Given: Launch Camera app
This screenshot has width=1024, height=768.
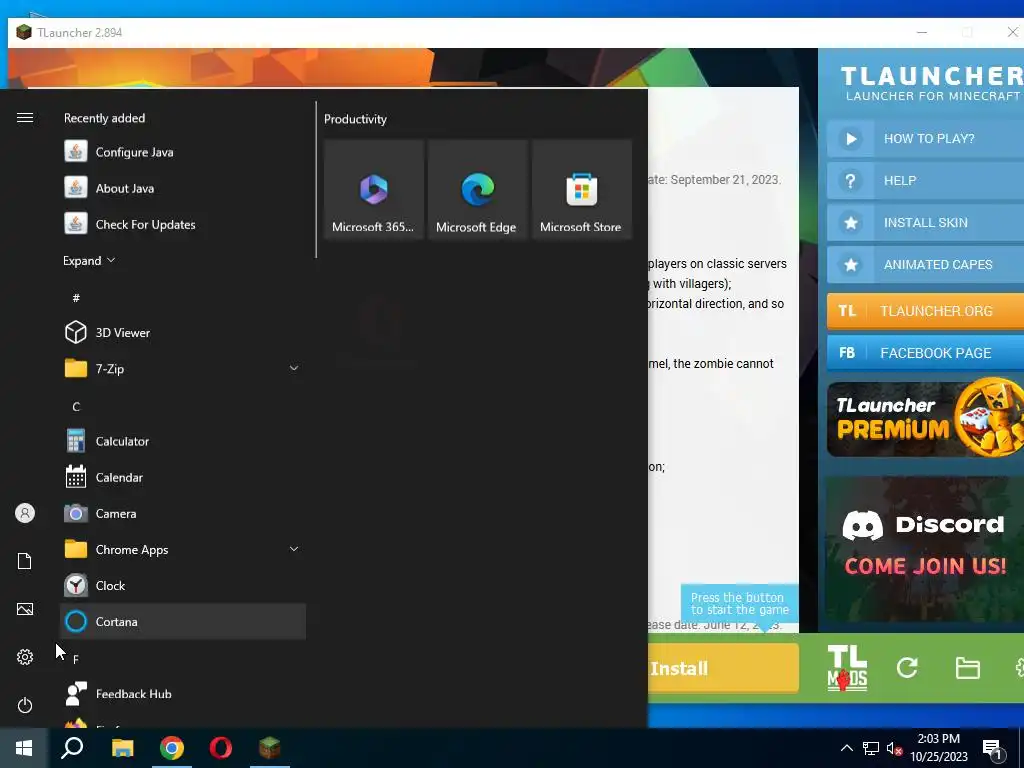Looking at the screenshot, I should click(x=183, y=513).
